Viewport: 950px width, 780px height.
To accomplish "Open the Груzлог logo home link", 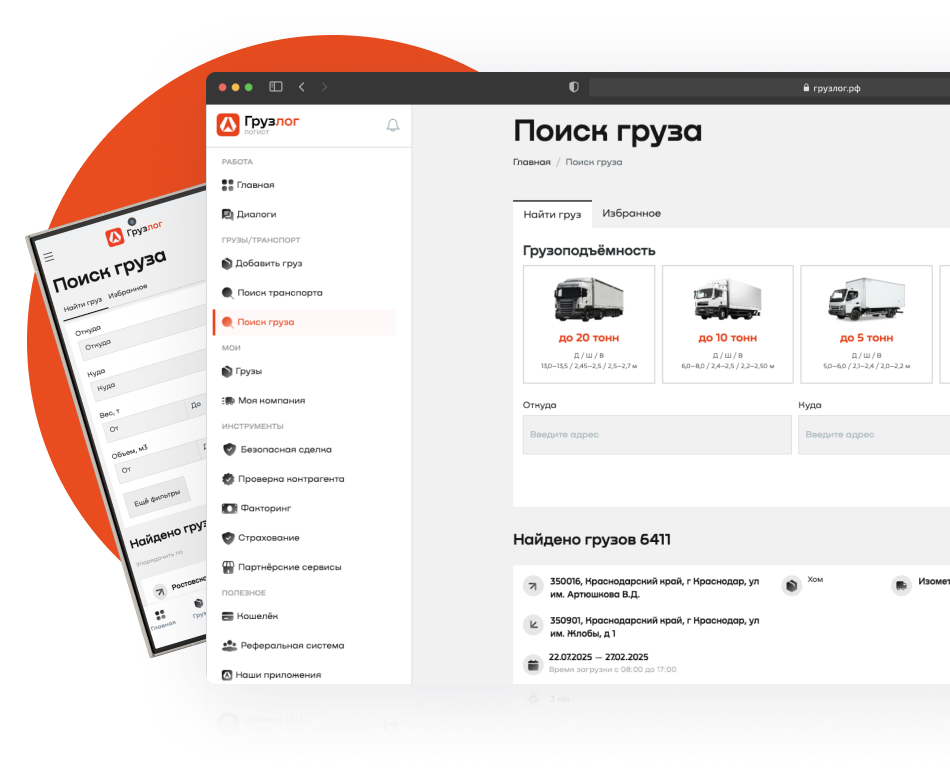I will [257, 125].
